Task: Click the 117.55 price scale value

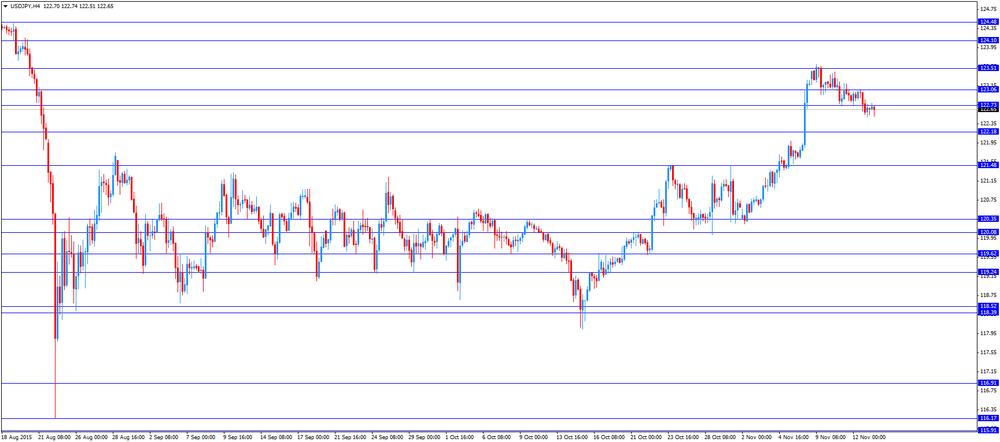Action: point(988,352)
